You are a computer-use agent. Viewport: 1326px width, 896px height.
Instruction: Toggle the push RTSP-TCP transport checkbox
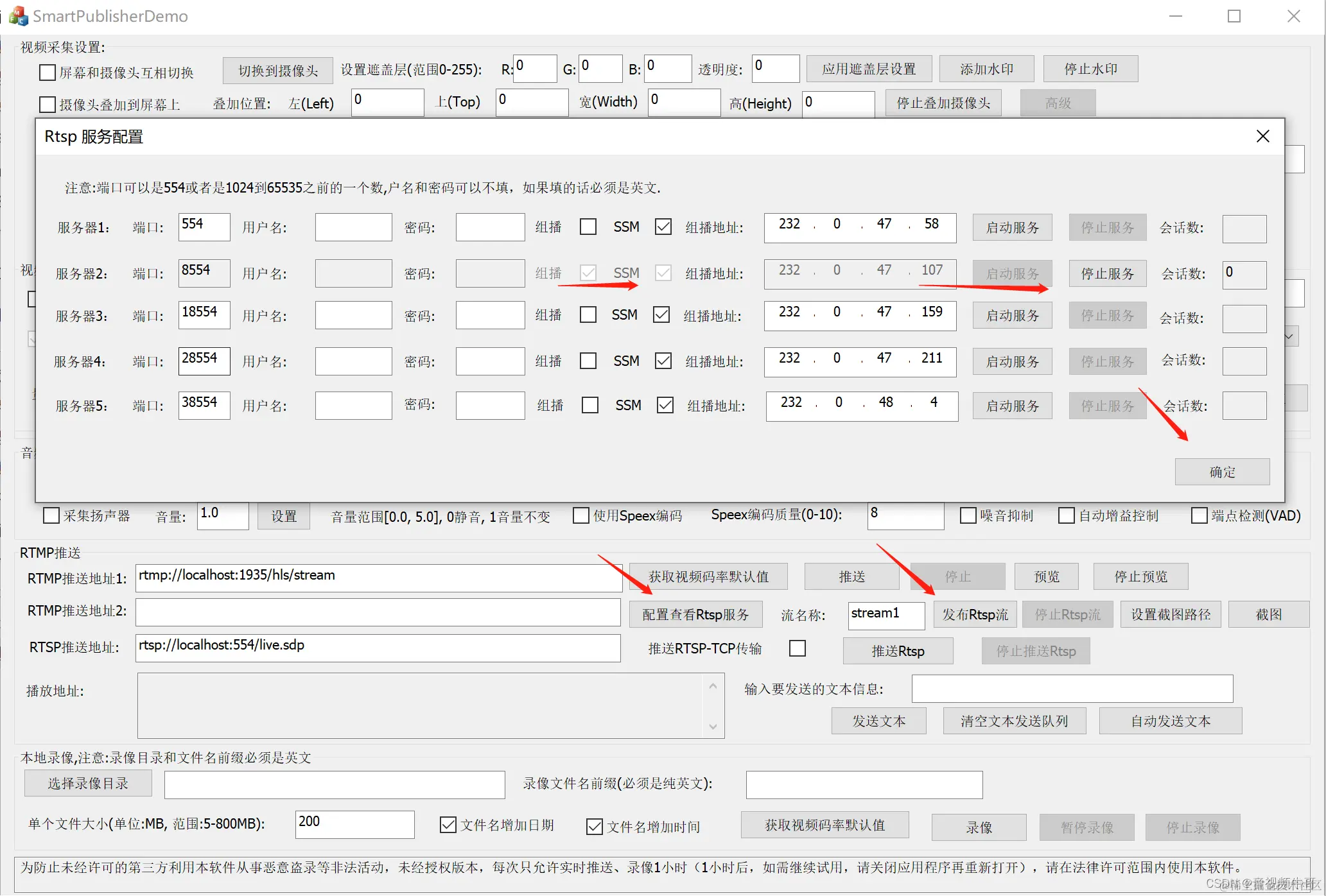click(x=798, y=649)
